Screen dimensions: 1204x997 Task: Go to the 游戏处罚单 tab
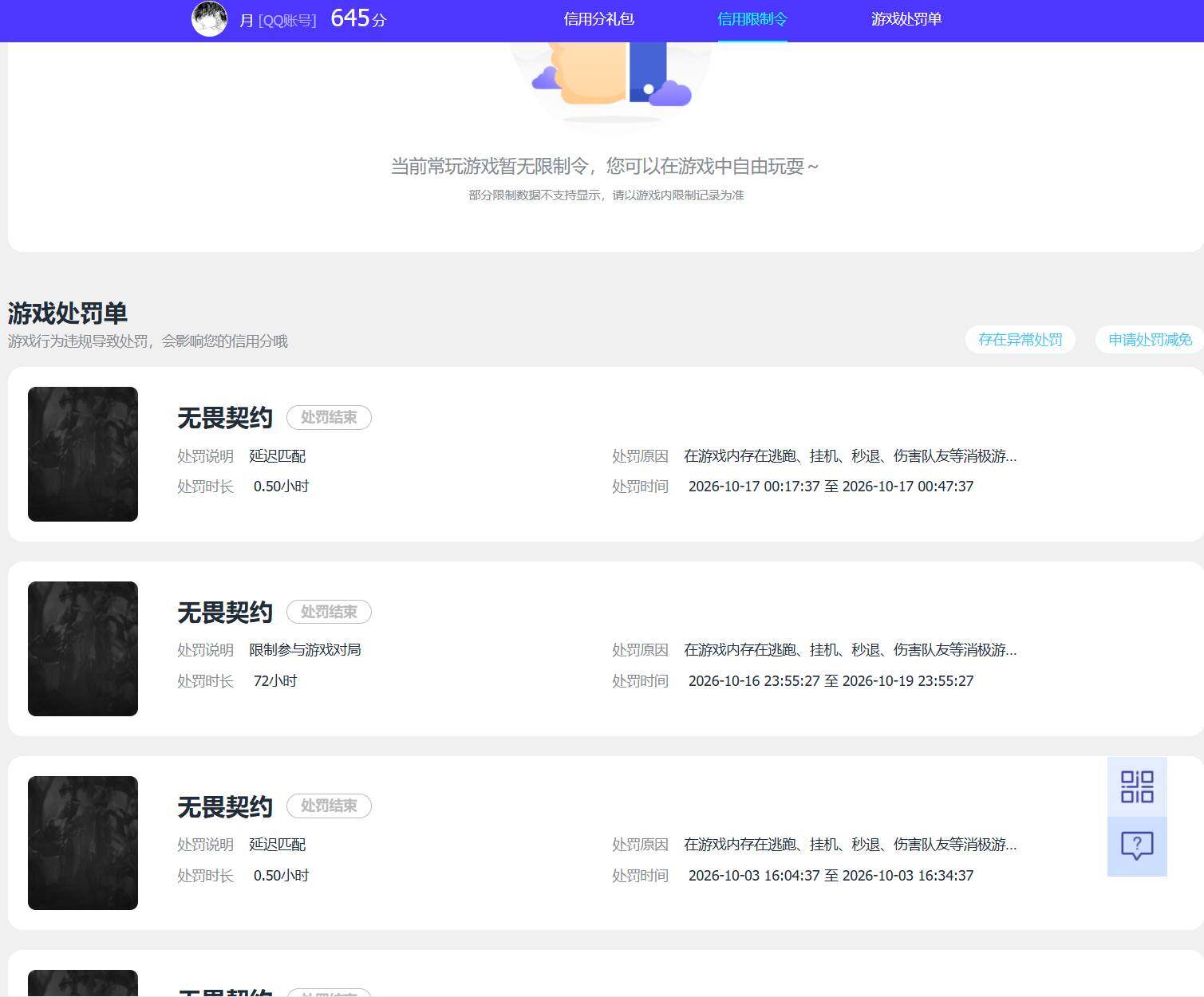pos(906,19)
